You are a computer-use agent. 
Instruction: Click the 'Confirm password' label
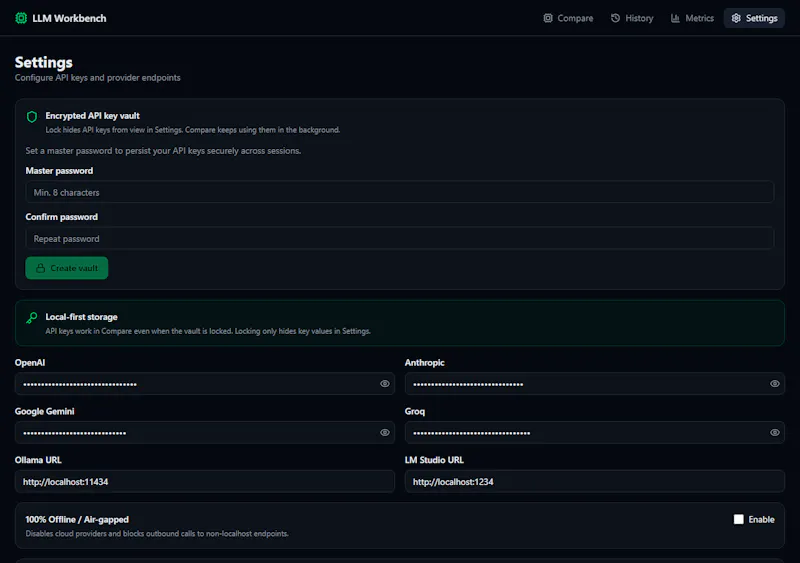[61, 217]
